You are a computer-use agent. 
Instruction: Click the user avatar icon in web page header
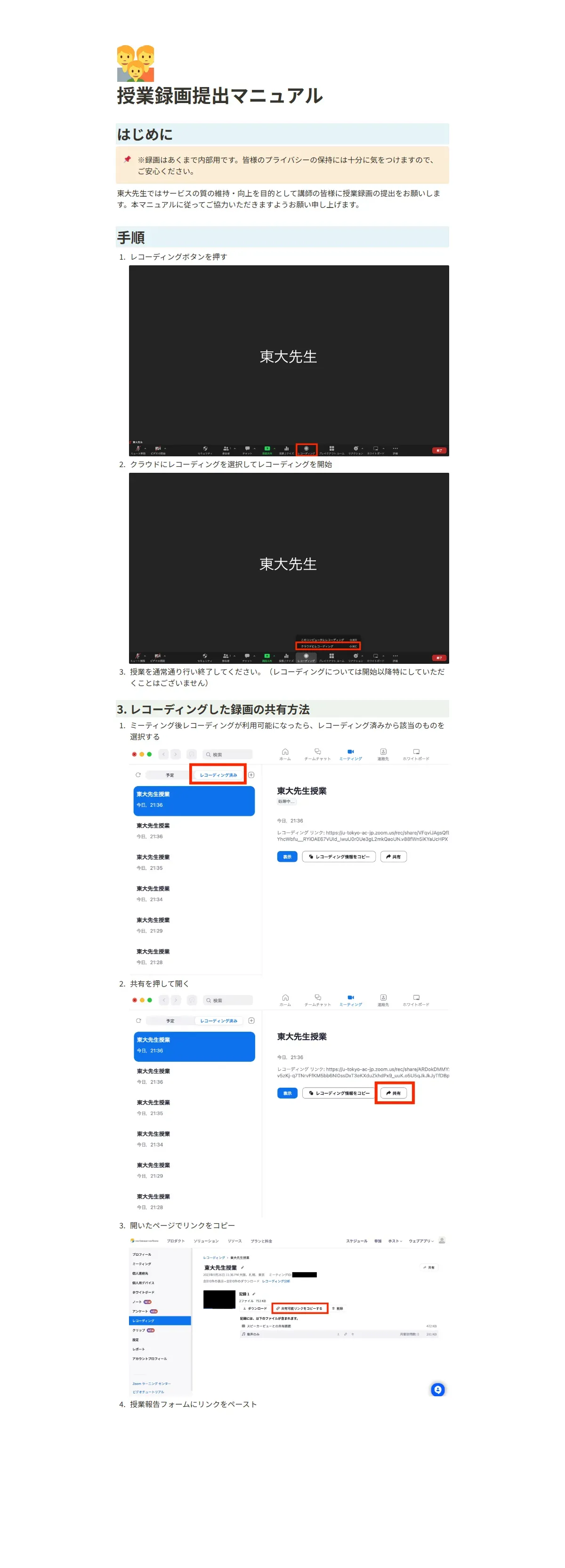[x=442, y=1241]
